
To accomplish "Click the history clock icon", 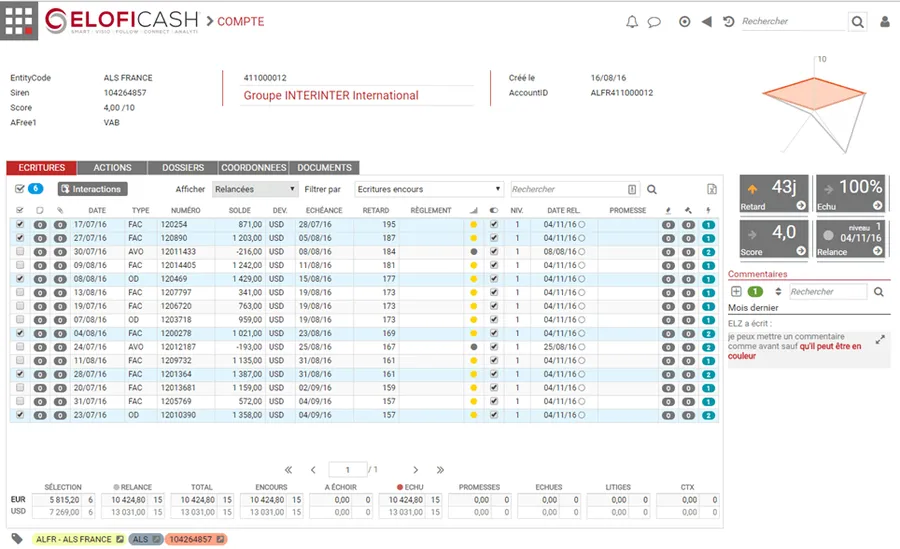I will click(x=728, y=22).
